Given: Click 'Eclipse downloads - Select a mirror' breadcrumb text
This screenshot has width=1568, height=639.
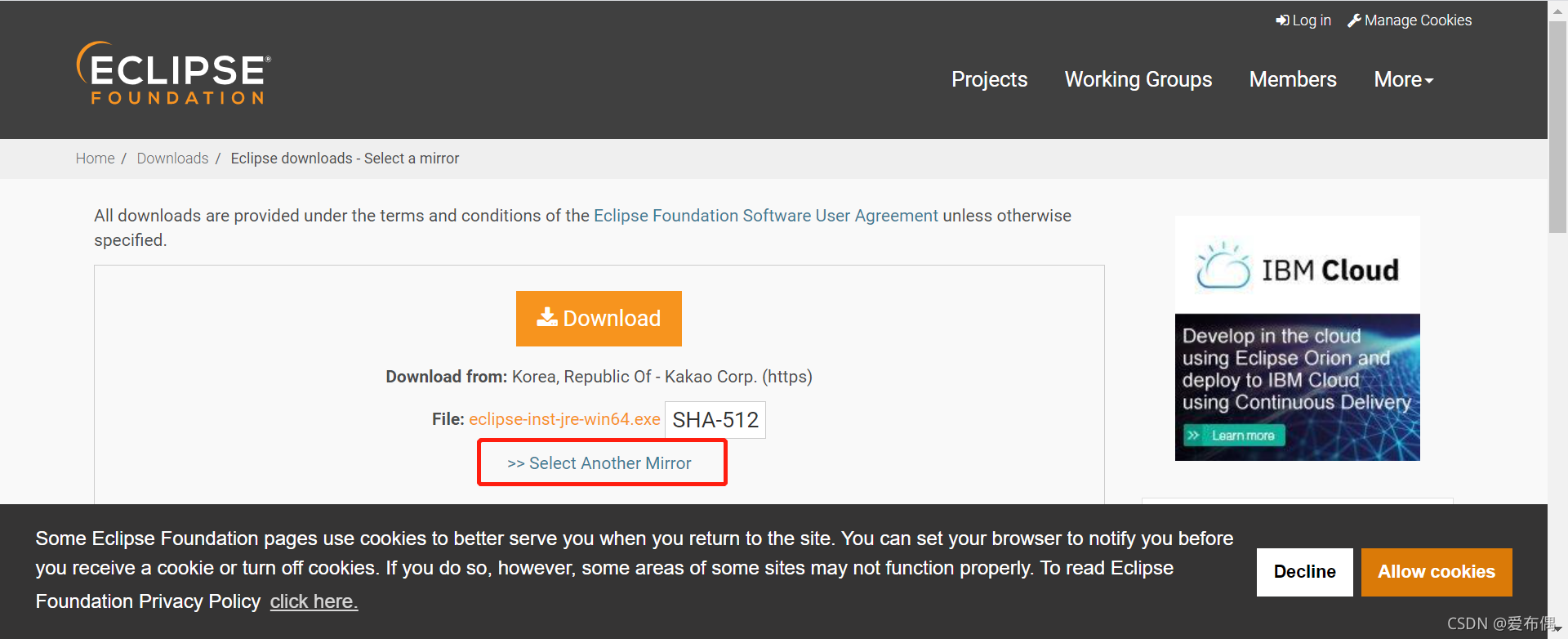Looking at the screenshot, I should click(x=345, y=159).
